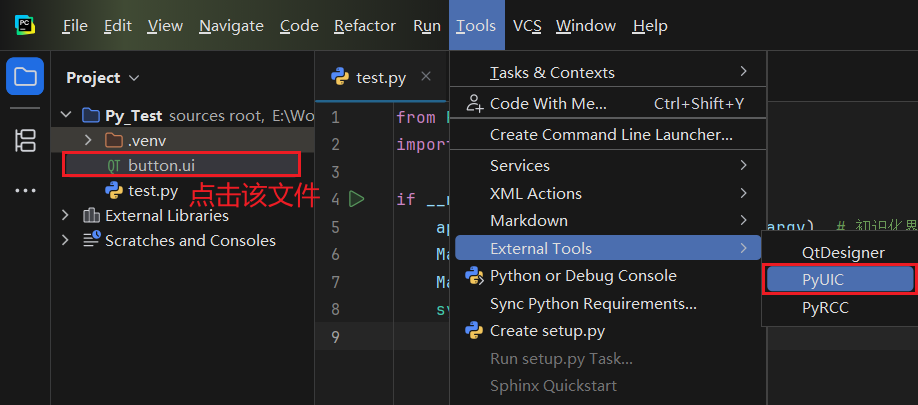Choose Python or Debug Console
The height and width of the screenshot is (405, 918).
coord(608,276)
